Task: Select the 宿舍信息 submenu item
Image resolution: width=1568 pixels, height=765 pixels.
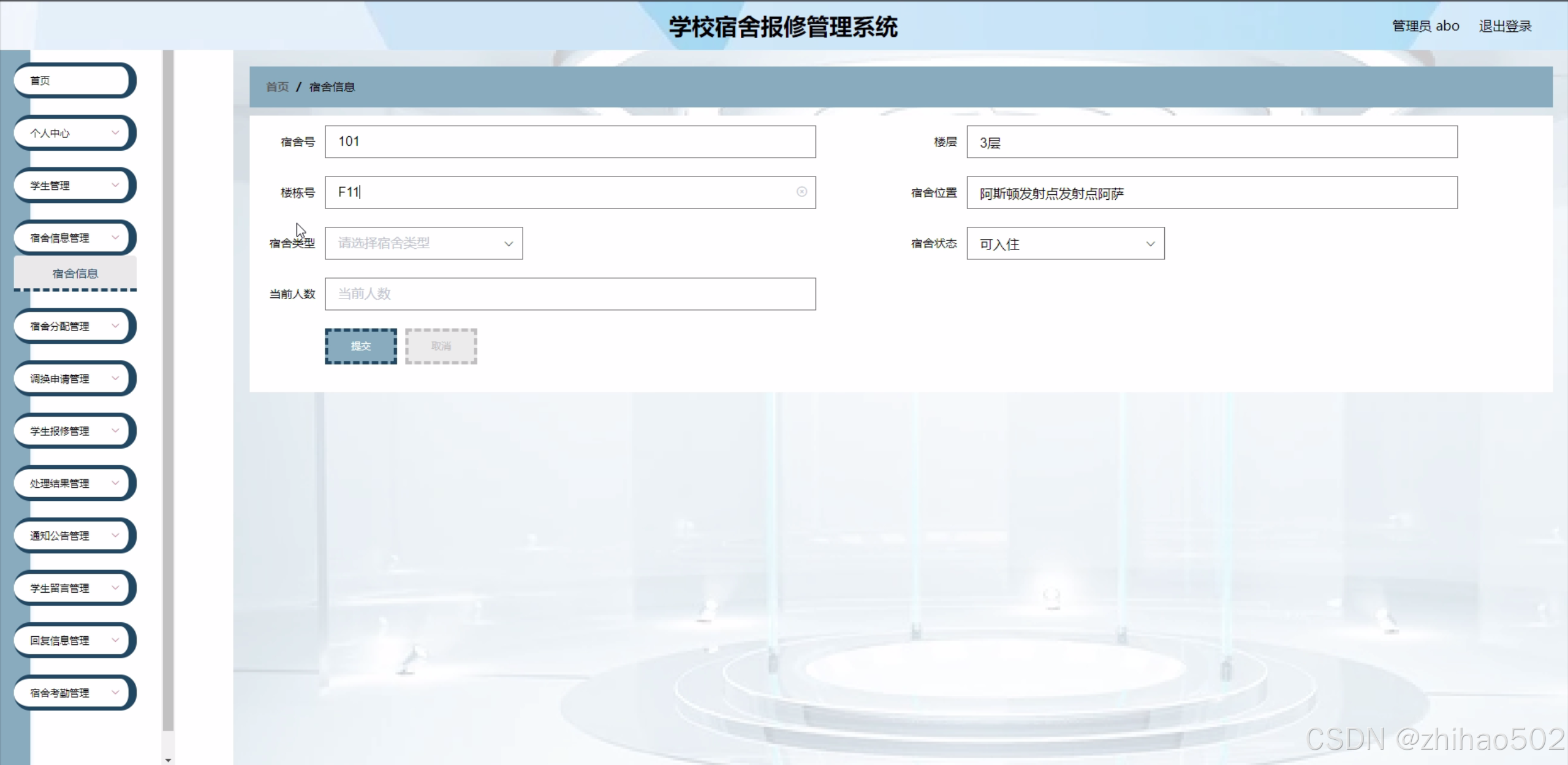Action: click(x=75, y=273)
